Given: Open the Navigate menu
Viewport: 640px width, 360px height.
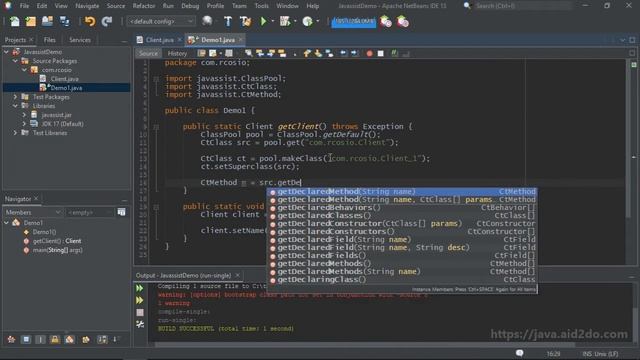Looking at the screenshot, I should tap(87, 6).
